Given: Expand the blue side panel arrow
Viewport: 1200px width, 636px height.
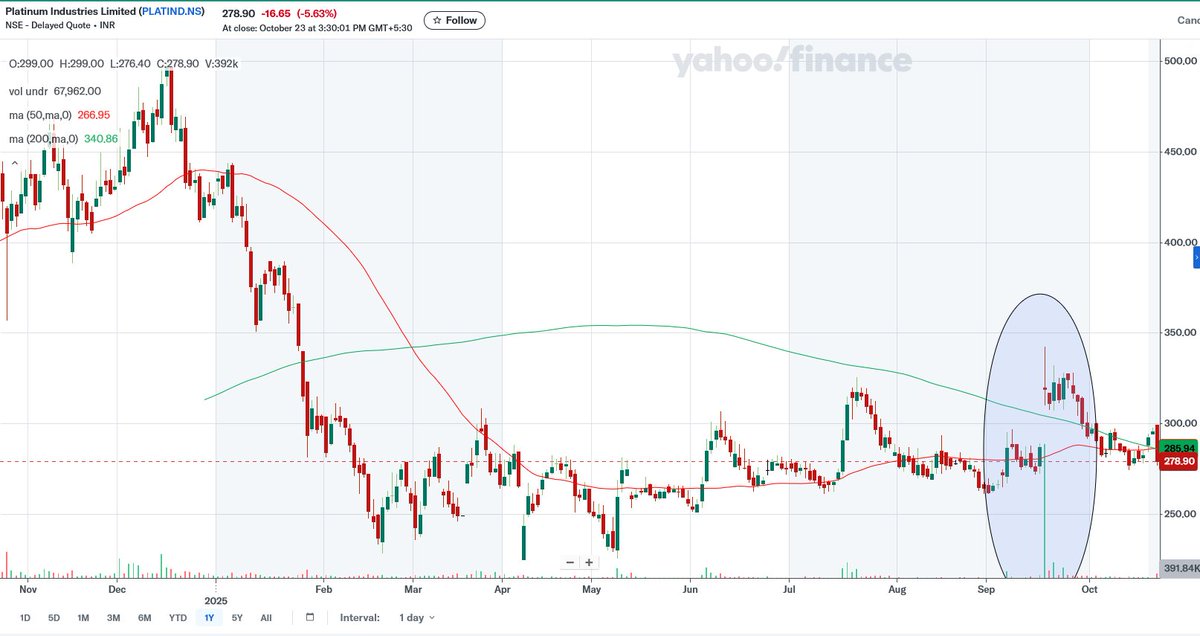Looking at the screenshot, I should click(x=1196, y=259).
